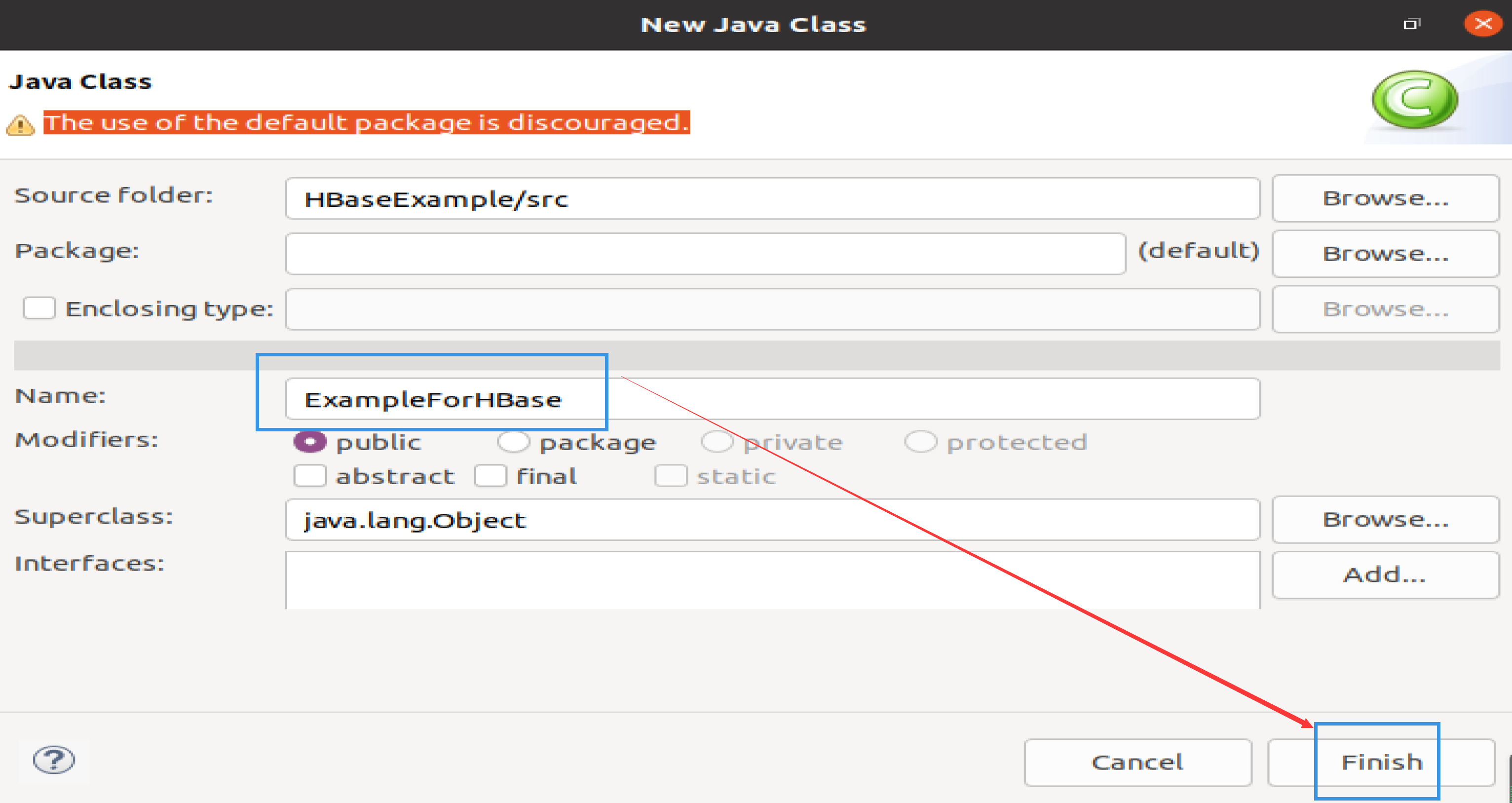Click the empty Package input field
The image size is (1512, 803).
[x=706, y=254]
